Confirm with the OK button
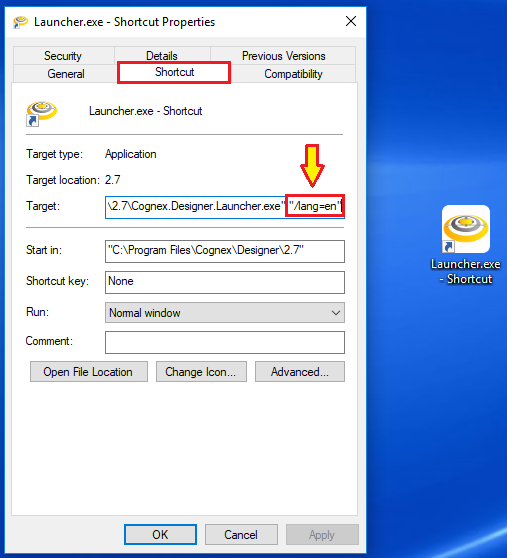This screenshot has height=558, width=507. (x=160, y=535)
